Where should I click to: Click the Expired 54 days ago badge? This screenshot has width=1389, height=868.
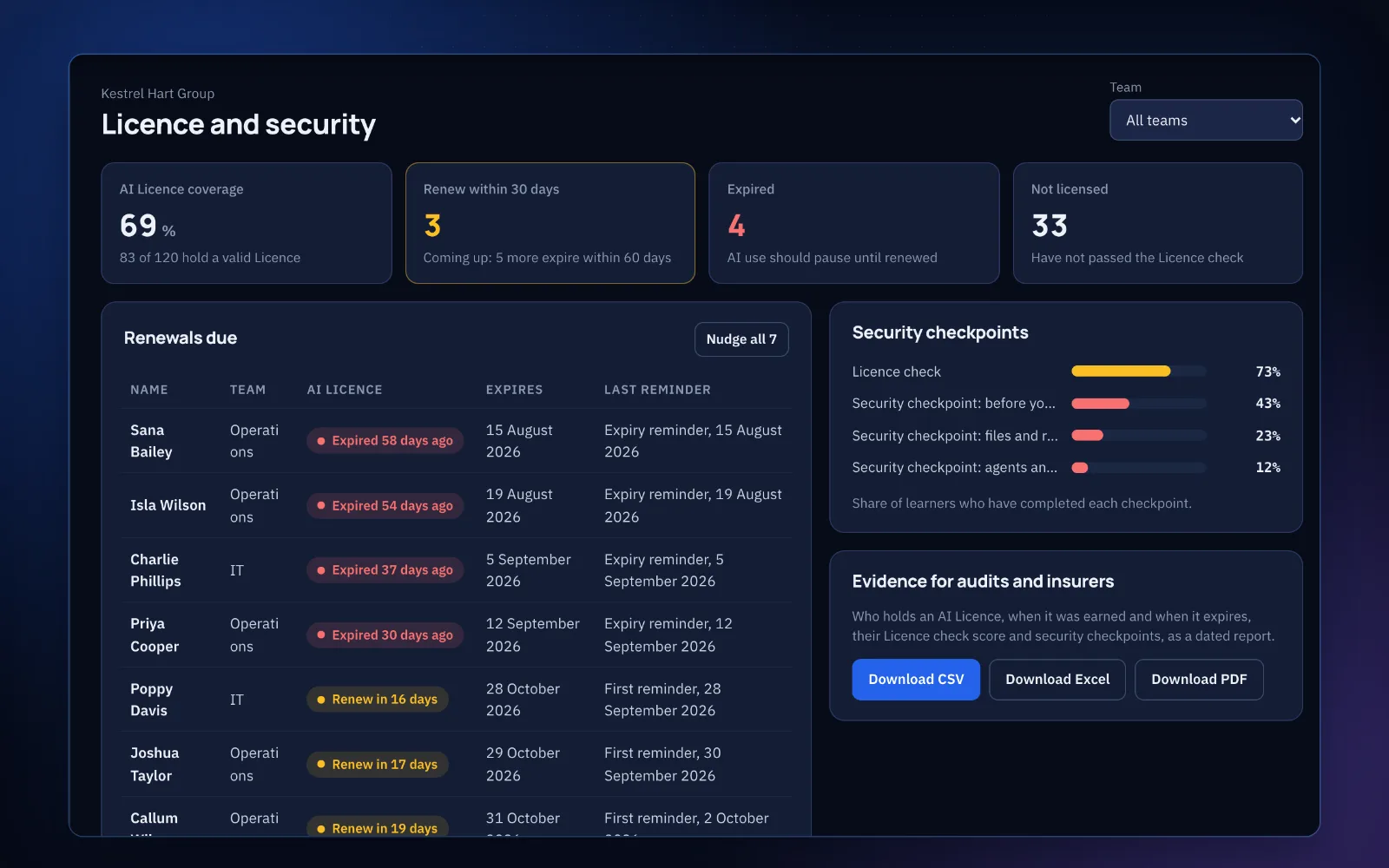pos(385,506)
